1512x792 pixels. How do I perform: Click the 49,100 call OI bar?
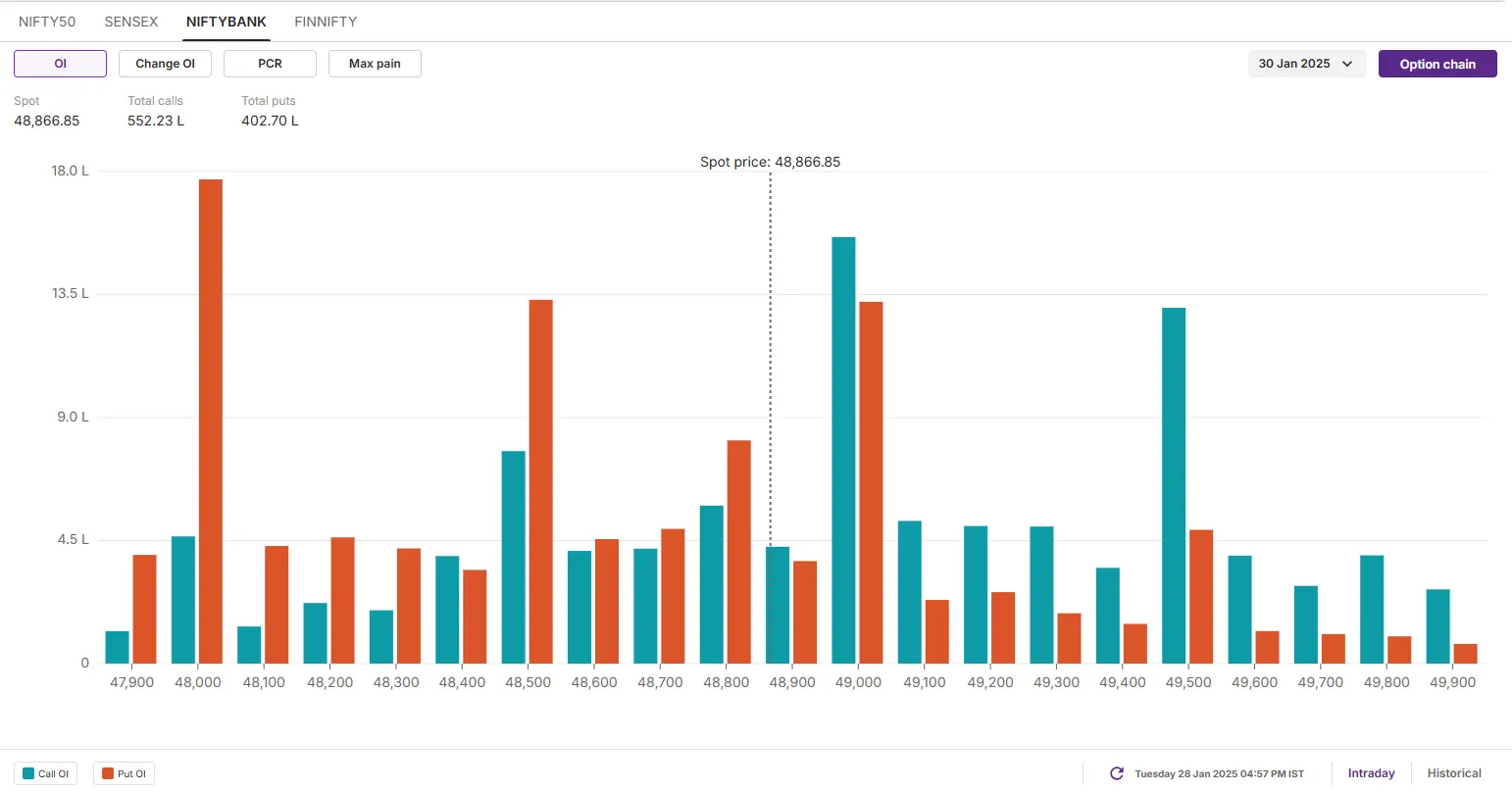coord(909,592)
